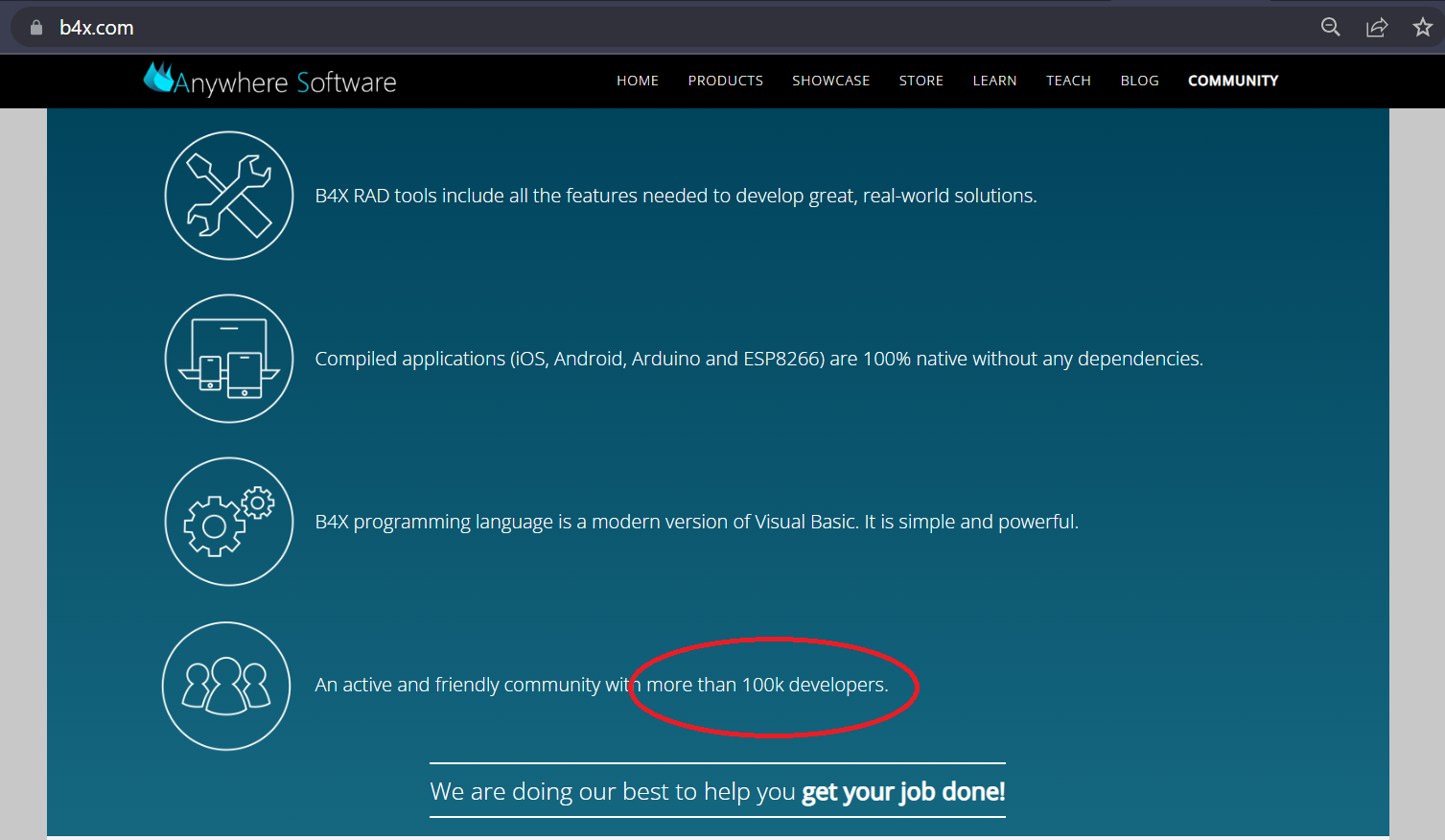Click the share page icon
The width and height of the screenshot is (1445, 840).
click(x=1377, y=27)
